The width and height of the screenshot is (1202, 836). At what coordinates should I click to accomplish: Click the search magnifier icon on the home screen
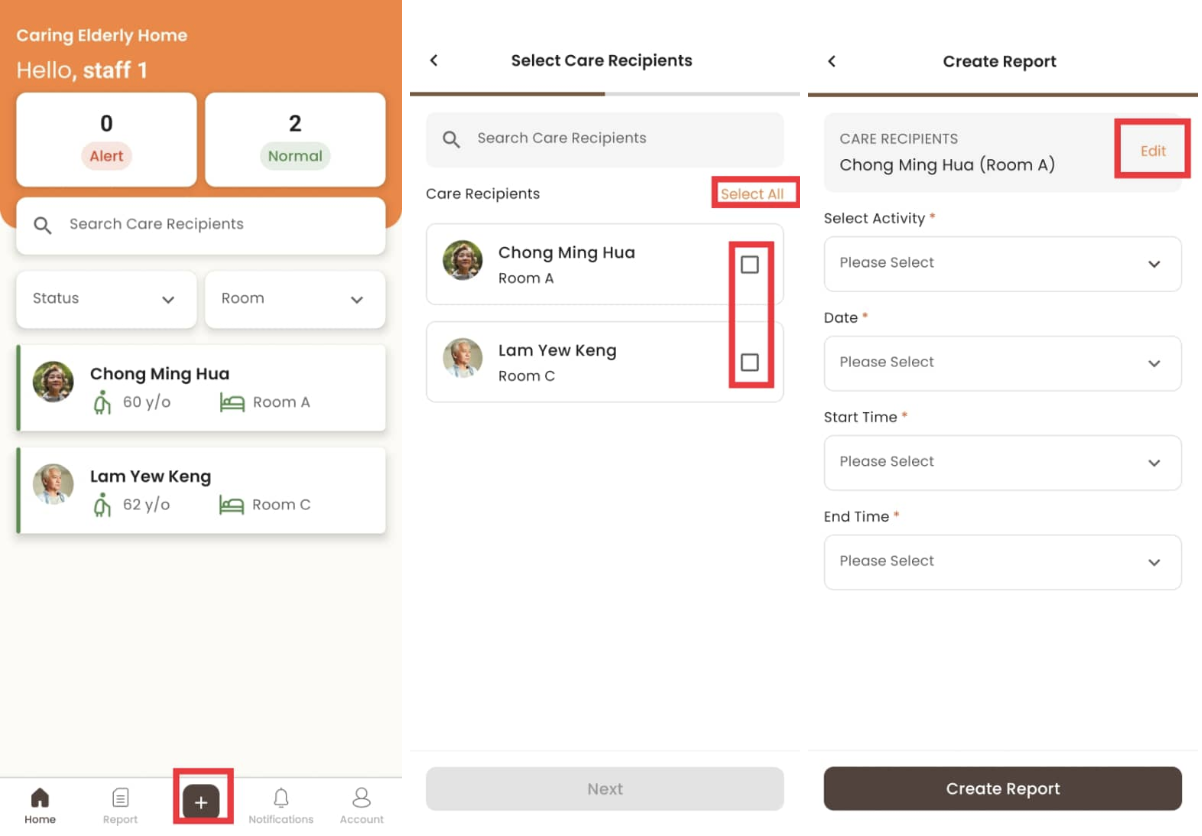pos(42,225)
